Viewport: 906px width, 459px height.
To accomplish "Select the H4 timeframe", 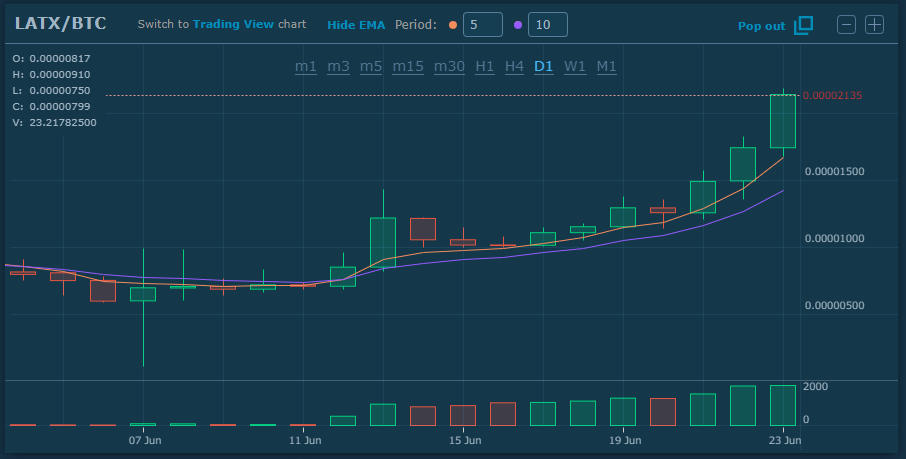I will pyautogui.click(x=514, y=66).
